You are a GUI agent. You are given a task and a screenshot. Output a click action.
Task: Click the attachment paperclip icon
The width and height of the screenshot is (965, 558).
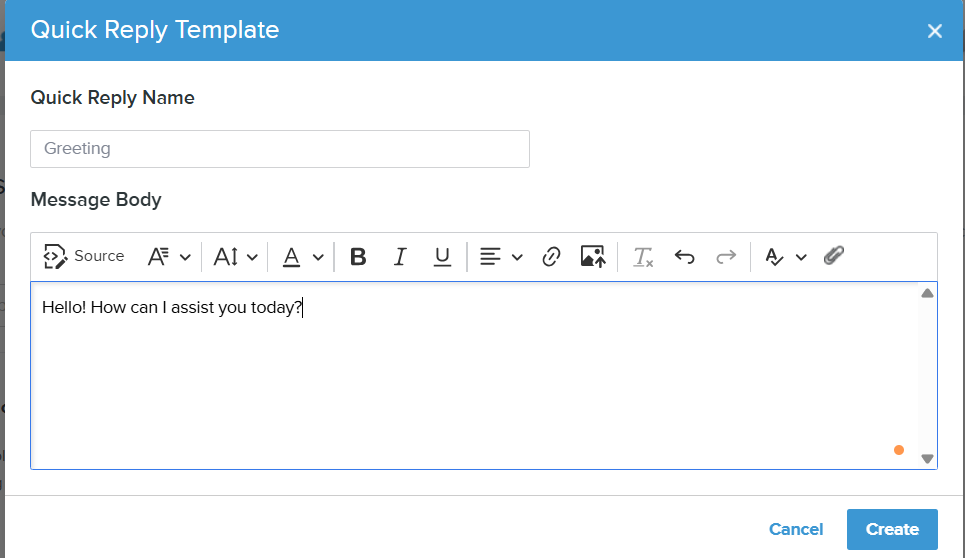834,256
